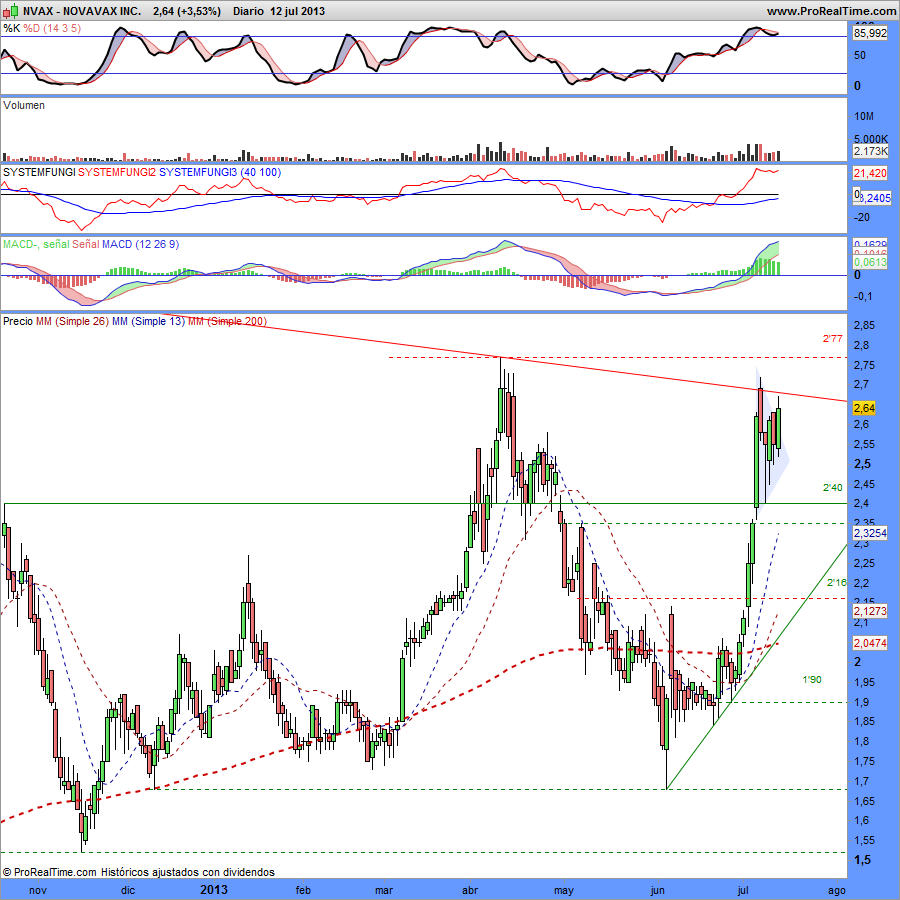Click the '© ProRealTime.com Históricos ajustados con dividendos' footer
This screenshot has height=900, width=900.
coord(139,872)
